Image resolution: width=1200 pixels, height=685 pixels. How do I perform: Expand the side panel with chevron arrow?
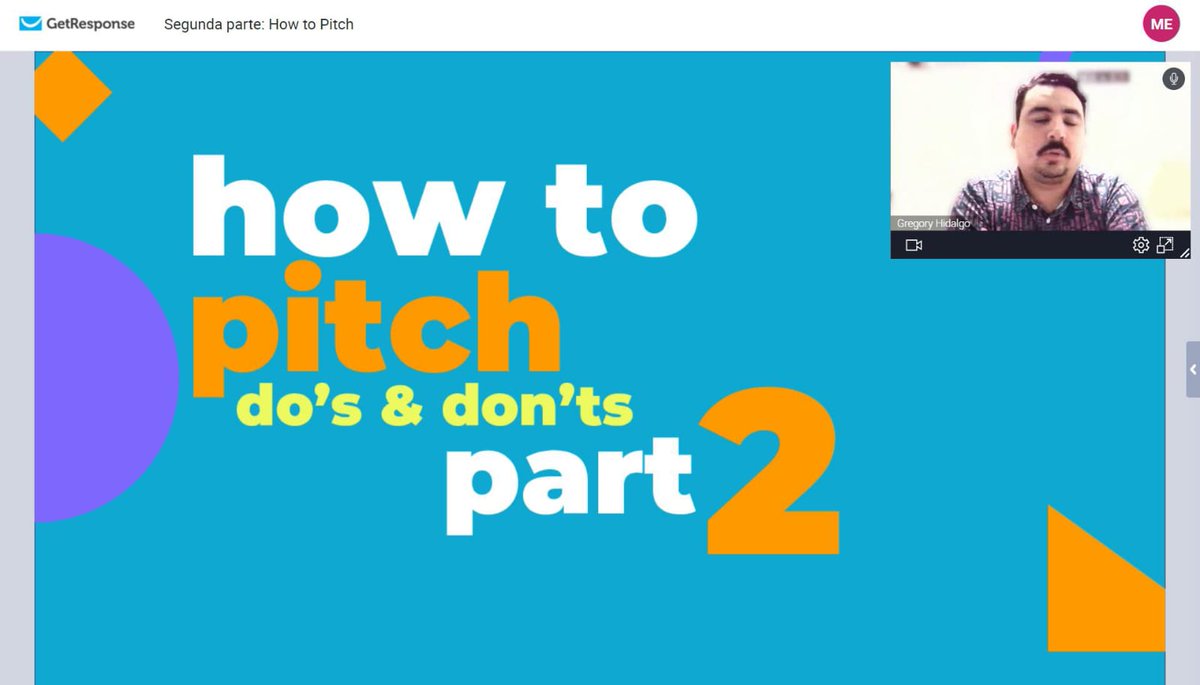click(1193, 370)
